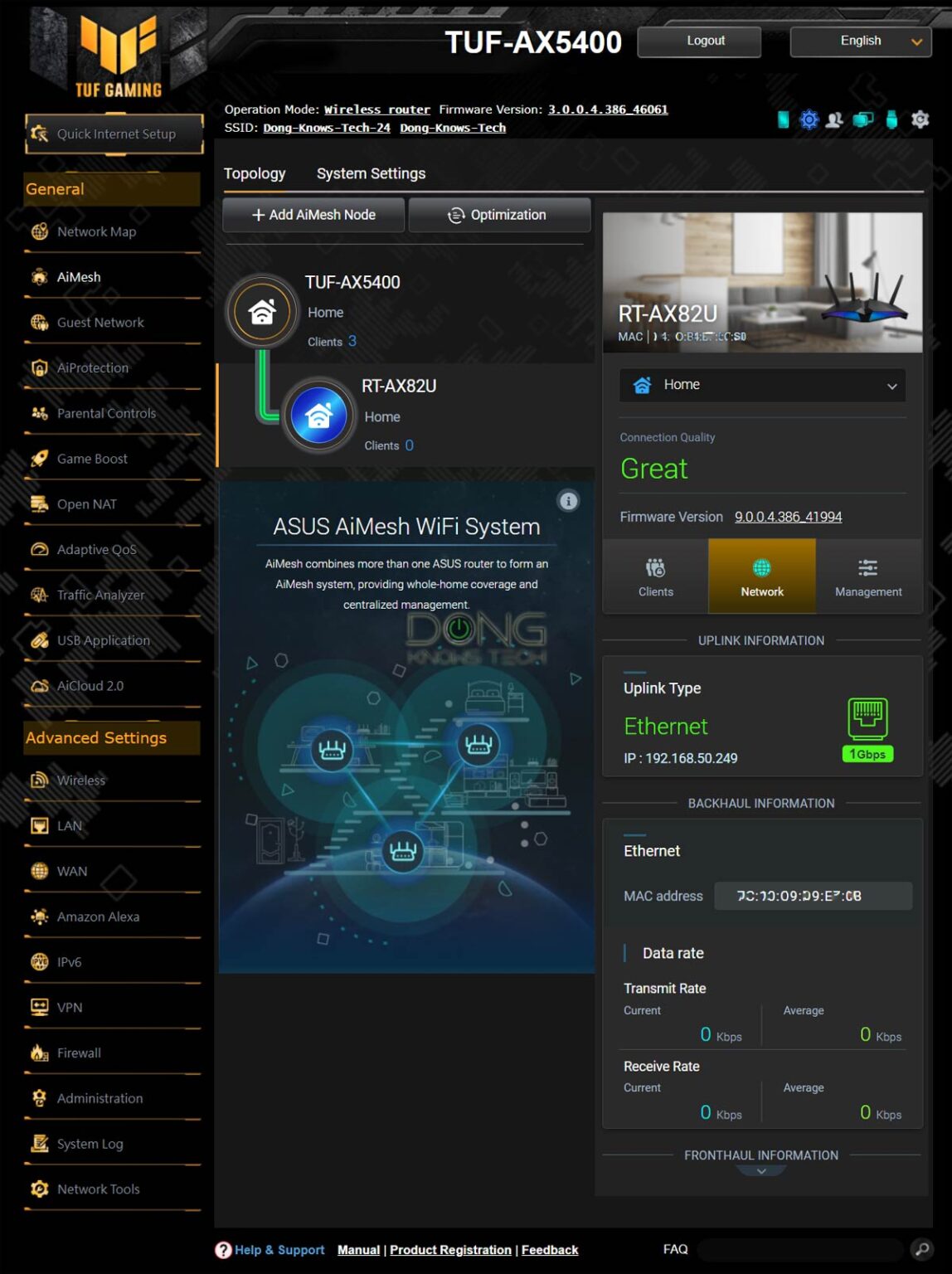This screenshot has width=952, height=1274.
Task: Open the Product Registration link
Action: [x=450, y=1249]
